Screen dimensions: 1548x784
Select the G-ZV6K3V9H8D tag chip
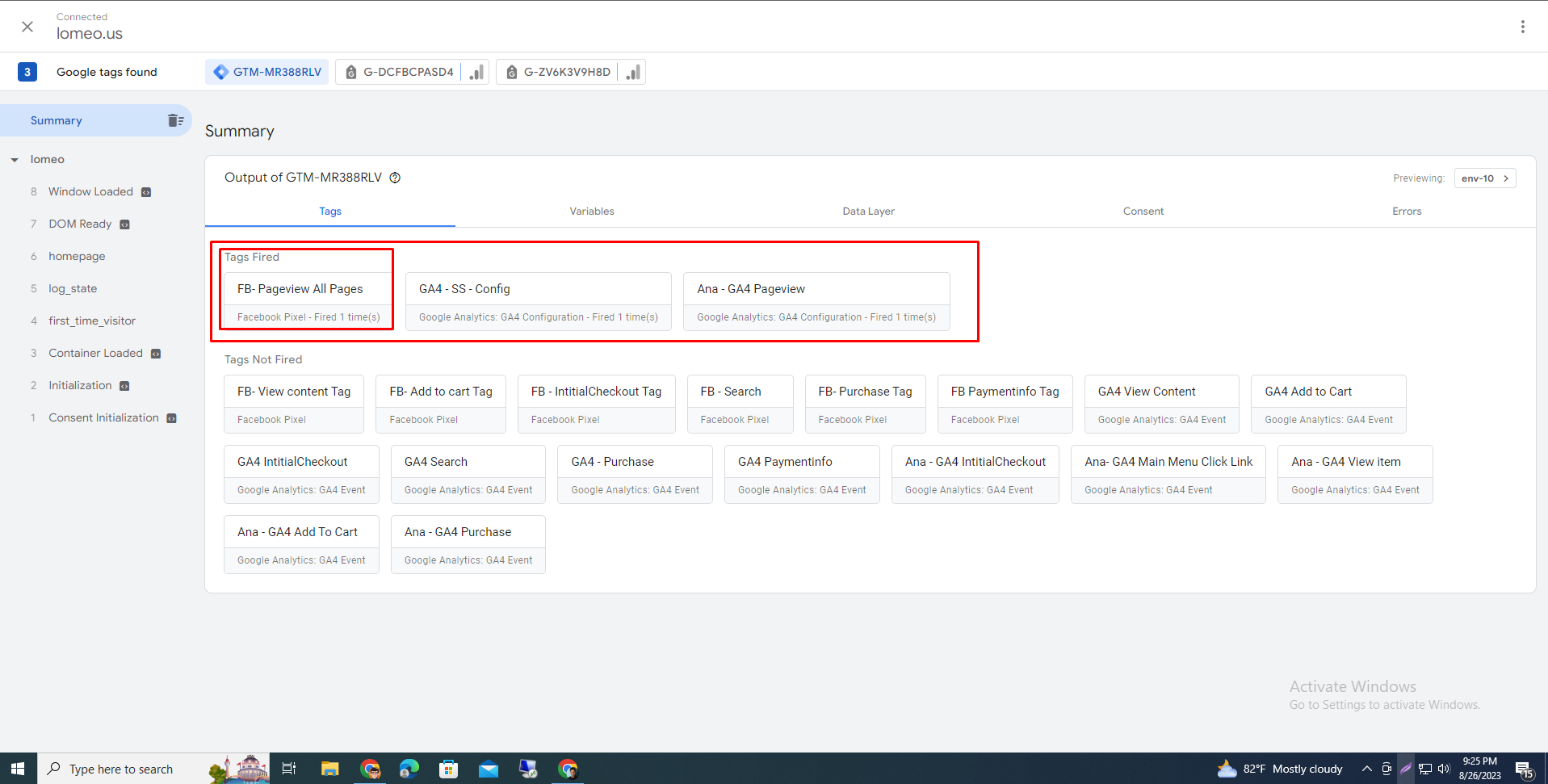pos(559,72)
